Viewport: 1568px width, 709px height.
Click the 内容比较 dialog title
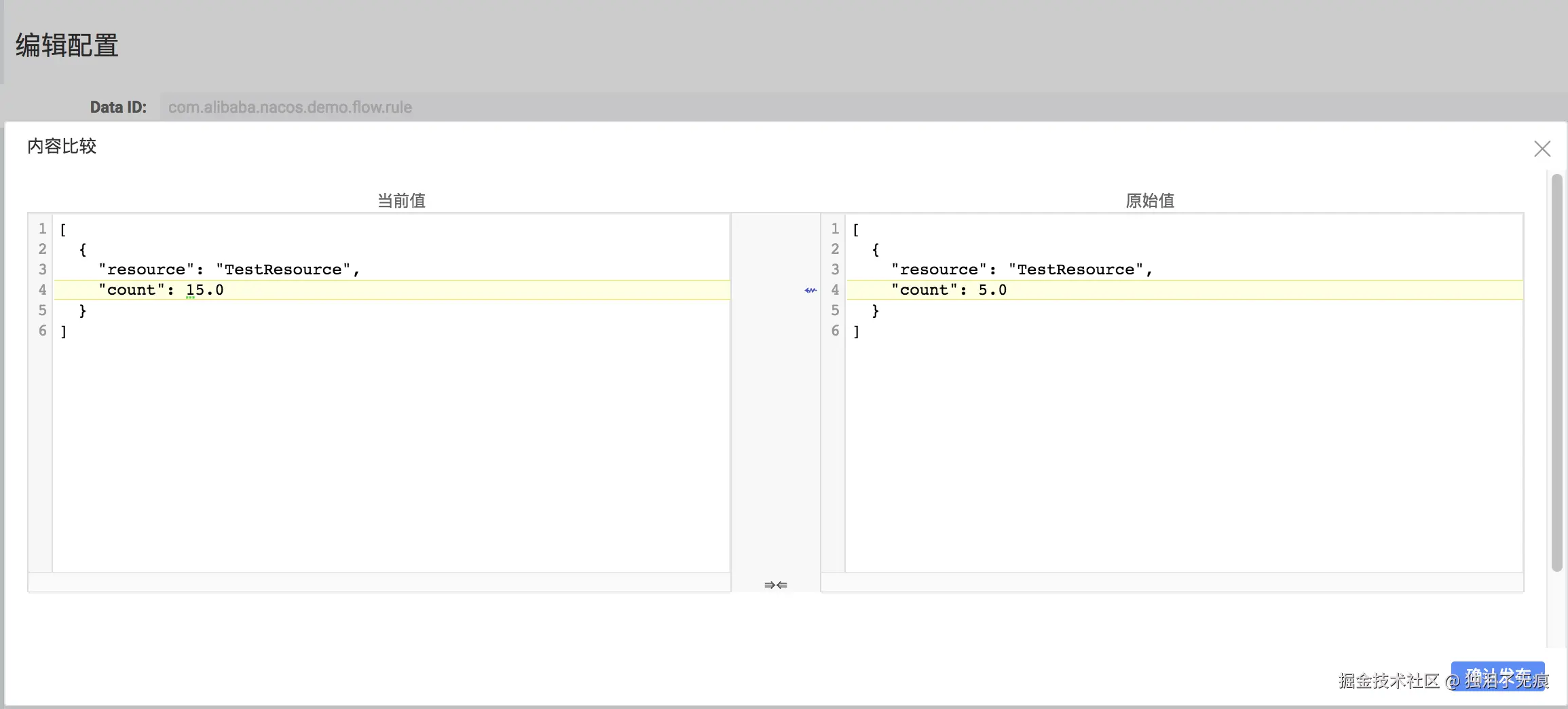click(62, 146)
